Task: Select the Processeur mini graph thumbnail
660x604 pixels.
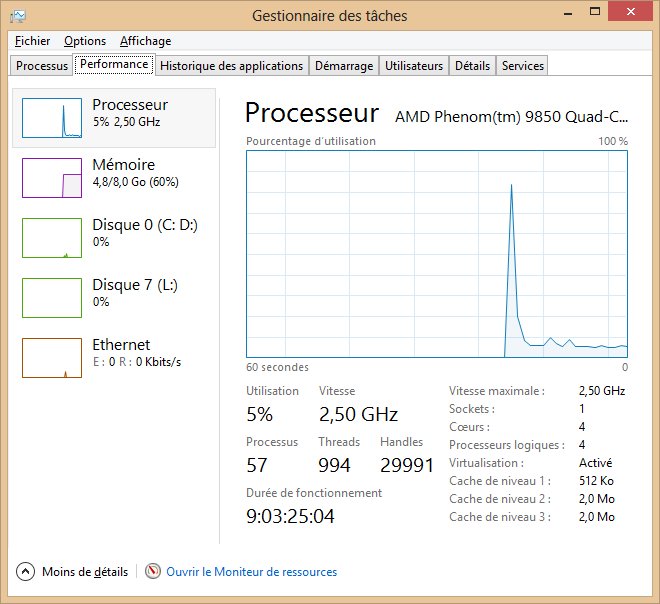Action: pos(51,119)
